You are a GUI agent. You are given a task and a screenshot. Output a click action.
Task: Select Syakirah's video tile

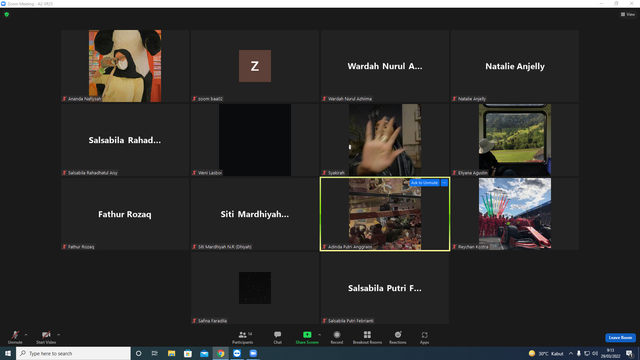(385, 140)
